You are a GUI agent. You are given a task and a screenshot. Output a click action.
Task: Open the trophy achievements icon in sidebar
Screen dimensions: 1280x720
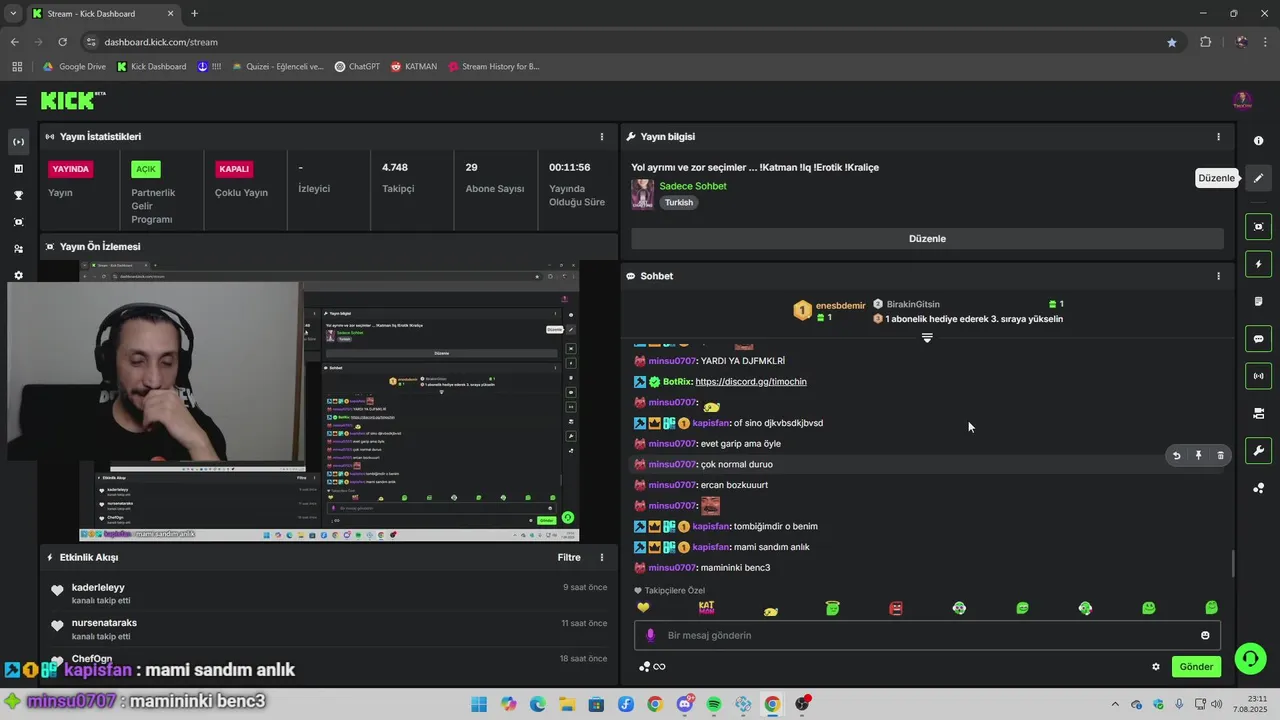[18, 195]
